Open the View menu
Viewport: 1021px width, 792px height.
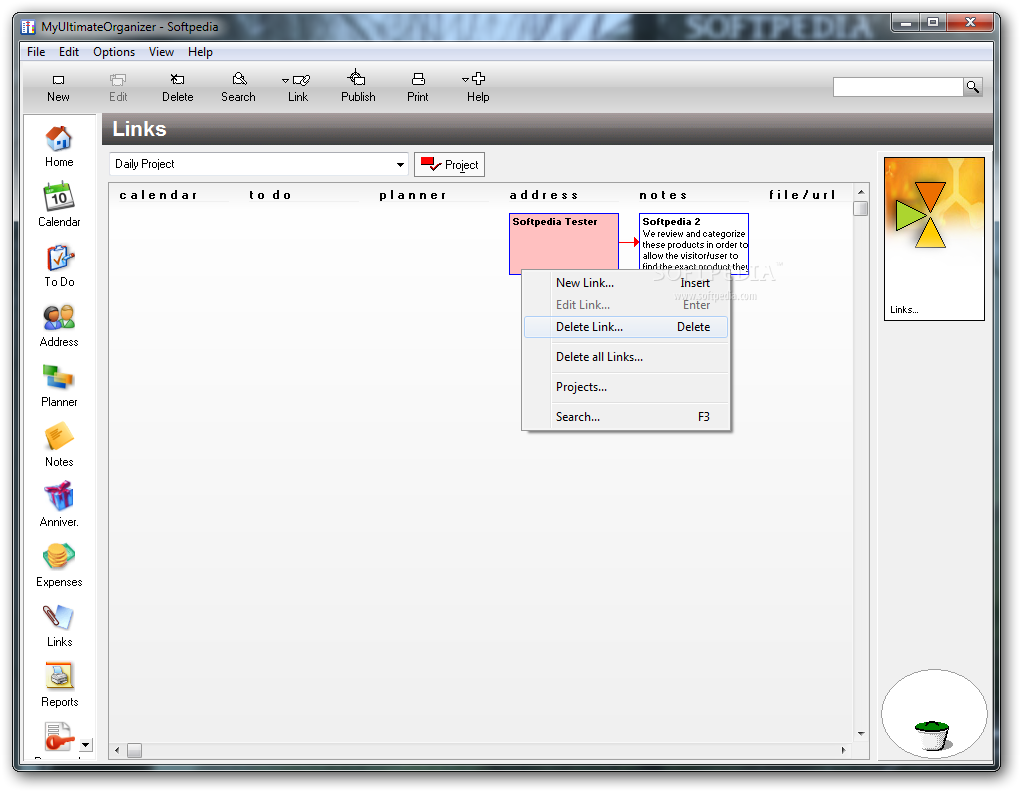pyautogui.click(x=161, y=52)
